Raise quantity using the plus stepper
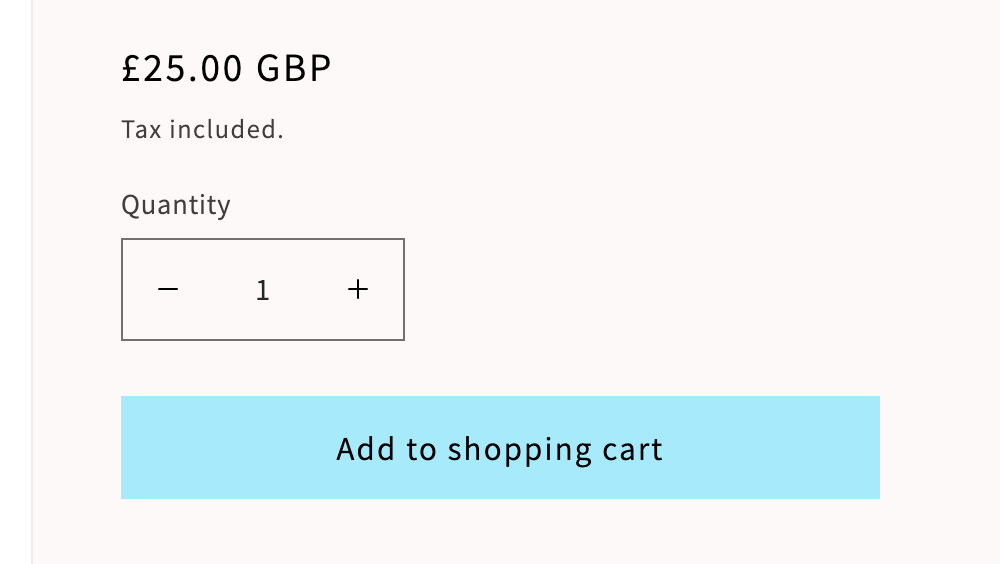1000x564 pixels. pyautogui.click(x=358, y=290)
